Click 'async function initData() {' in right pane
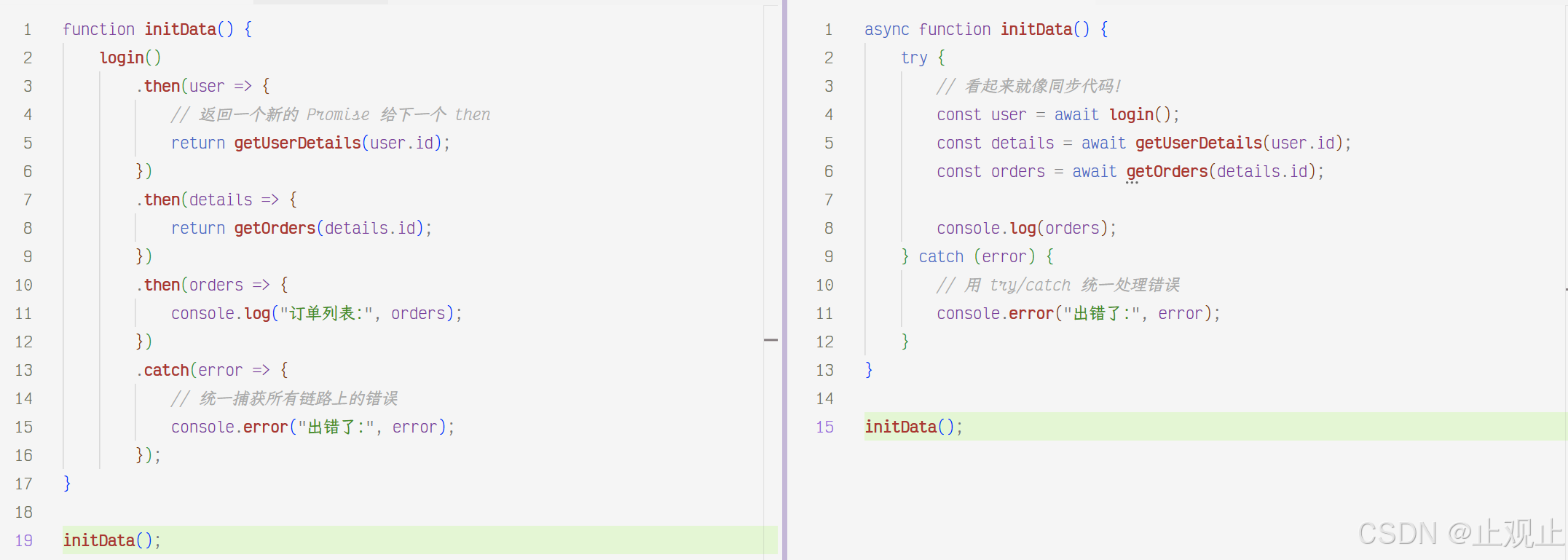The image size is (1568, 560). click(986, 29)
